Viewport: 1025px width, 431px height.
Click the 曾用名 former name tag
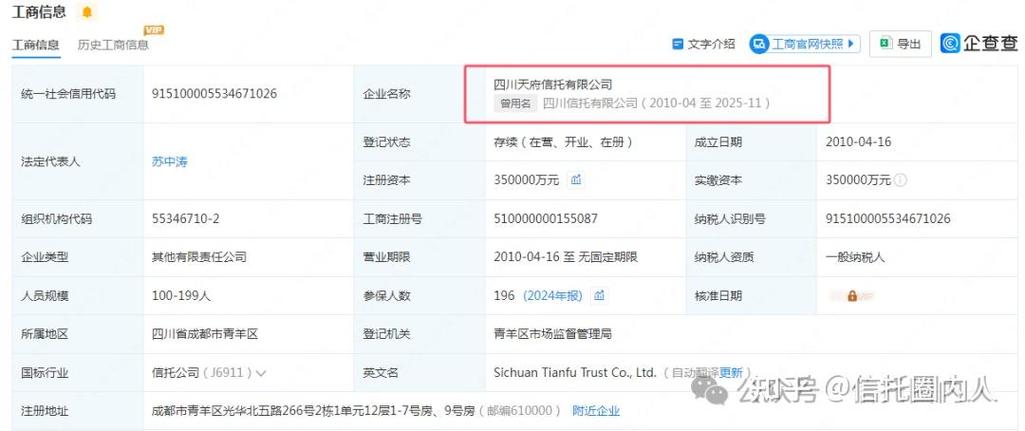pyautogui.click(x=512, y=103)
